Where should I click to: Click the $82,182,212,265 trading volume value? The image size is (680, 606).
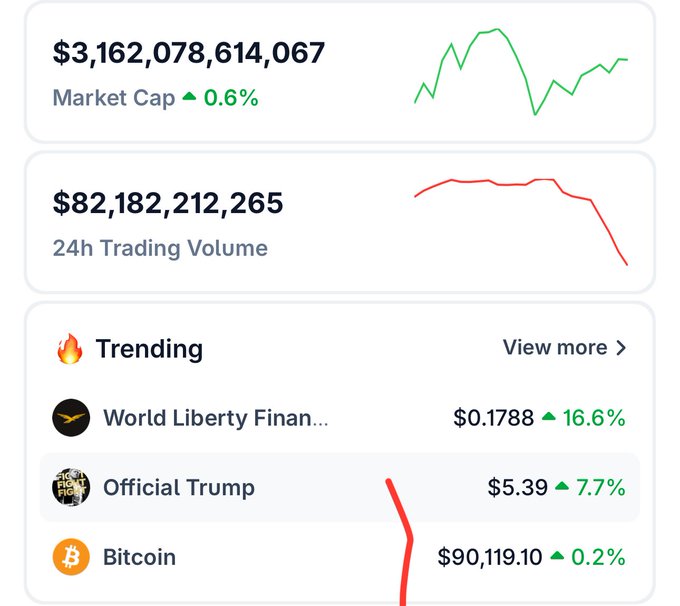(168, 203)
